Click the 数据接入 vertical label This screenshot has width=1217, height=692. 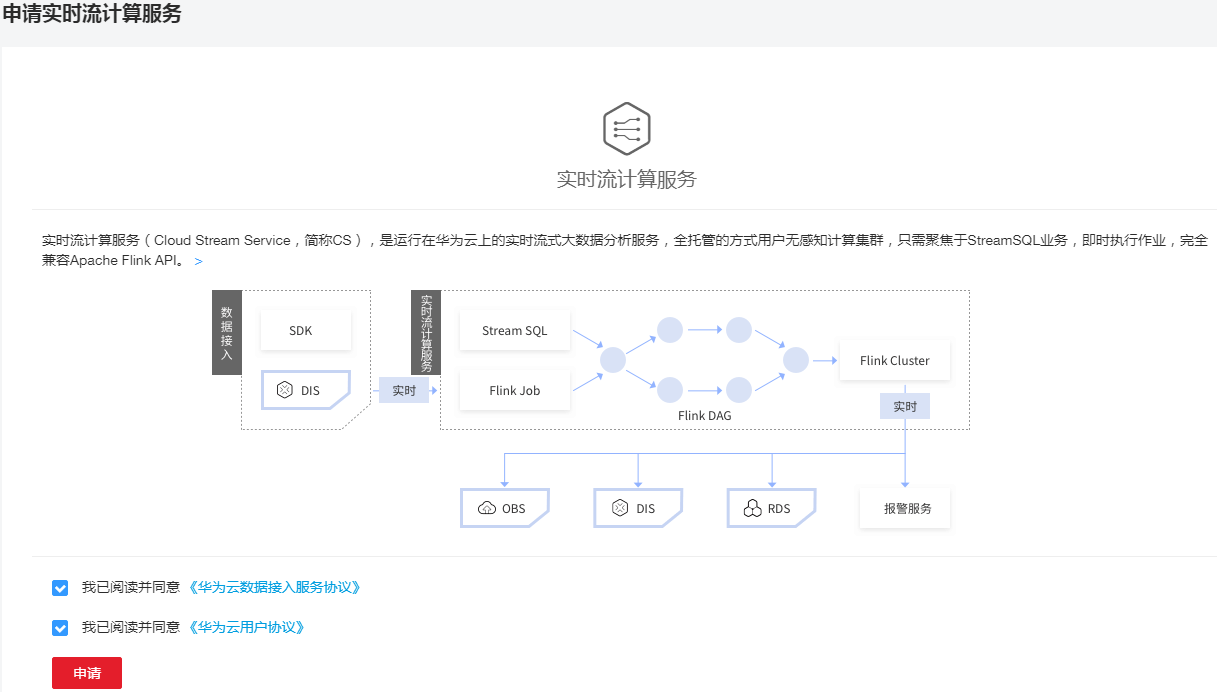[227, 332]
